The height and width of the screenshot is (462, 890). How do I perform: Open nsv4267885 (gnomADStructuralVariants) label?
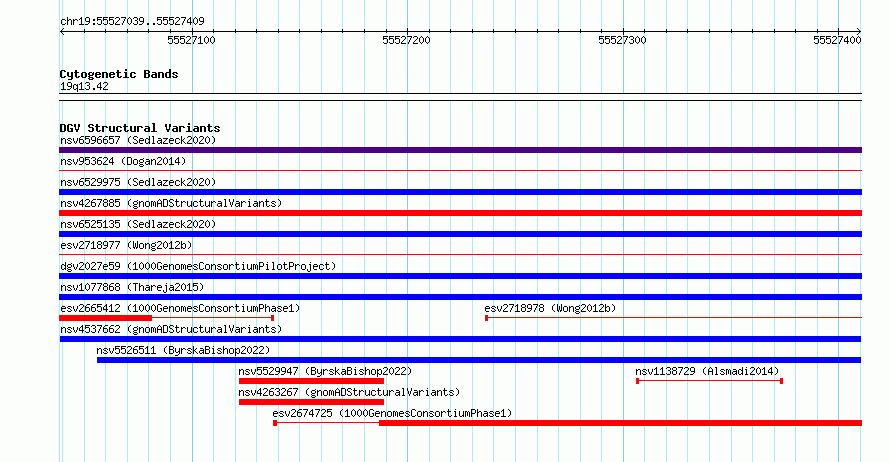point(171,203)
